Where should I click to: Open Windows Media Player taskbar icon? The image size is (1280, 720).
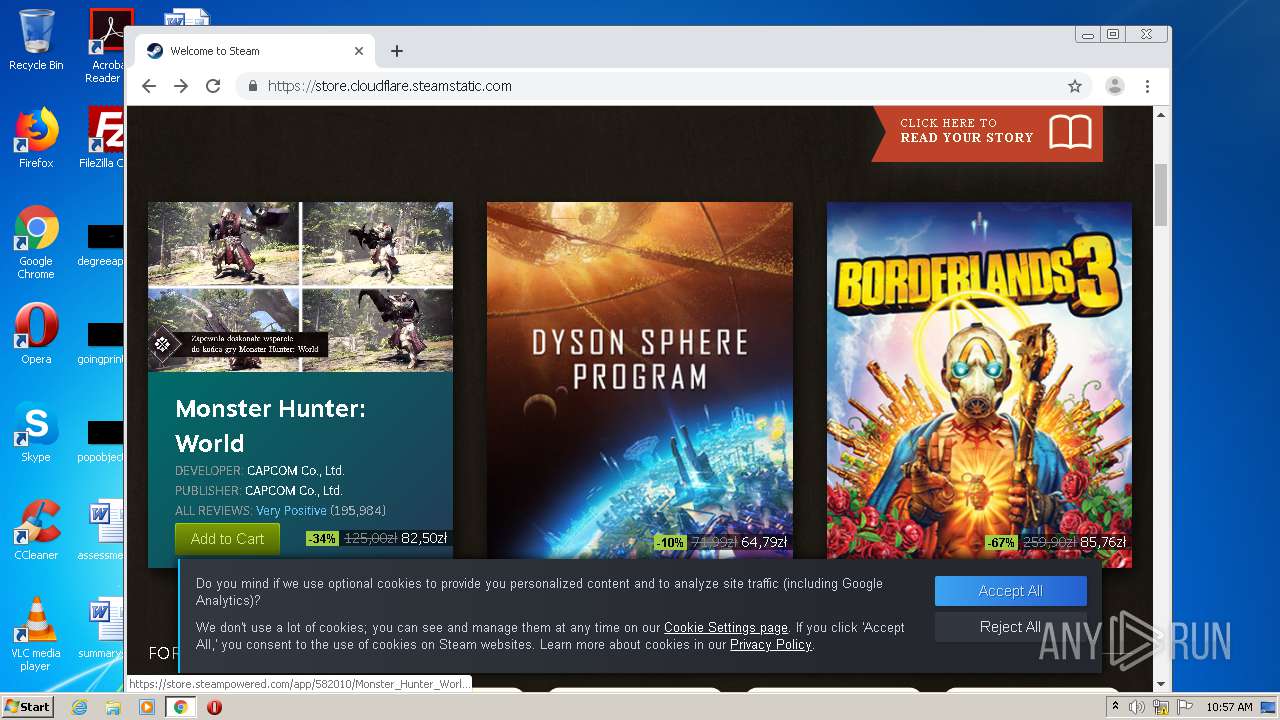coord(147,707)
